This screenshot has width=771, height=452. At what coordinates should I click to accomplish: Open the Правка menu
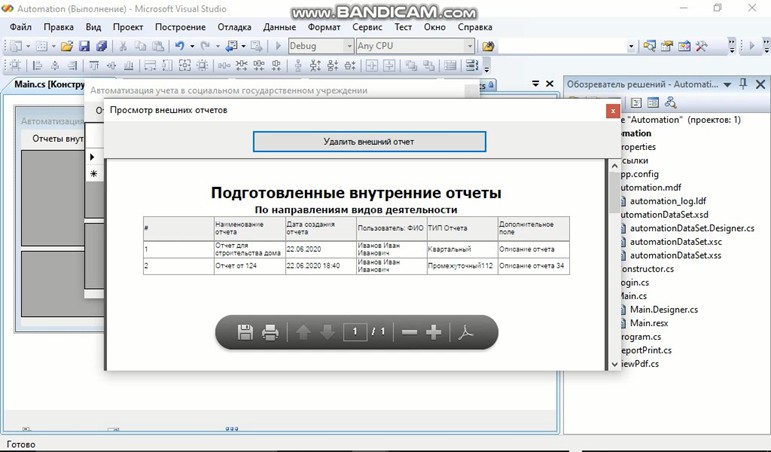pos(59,27)
